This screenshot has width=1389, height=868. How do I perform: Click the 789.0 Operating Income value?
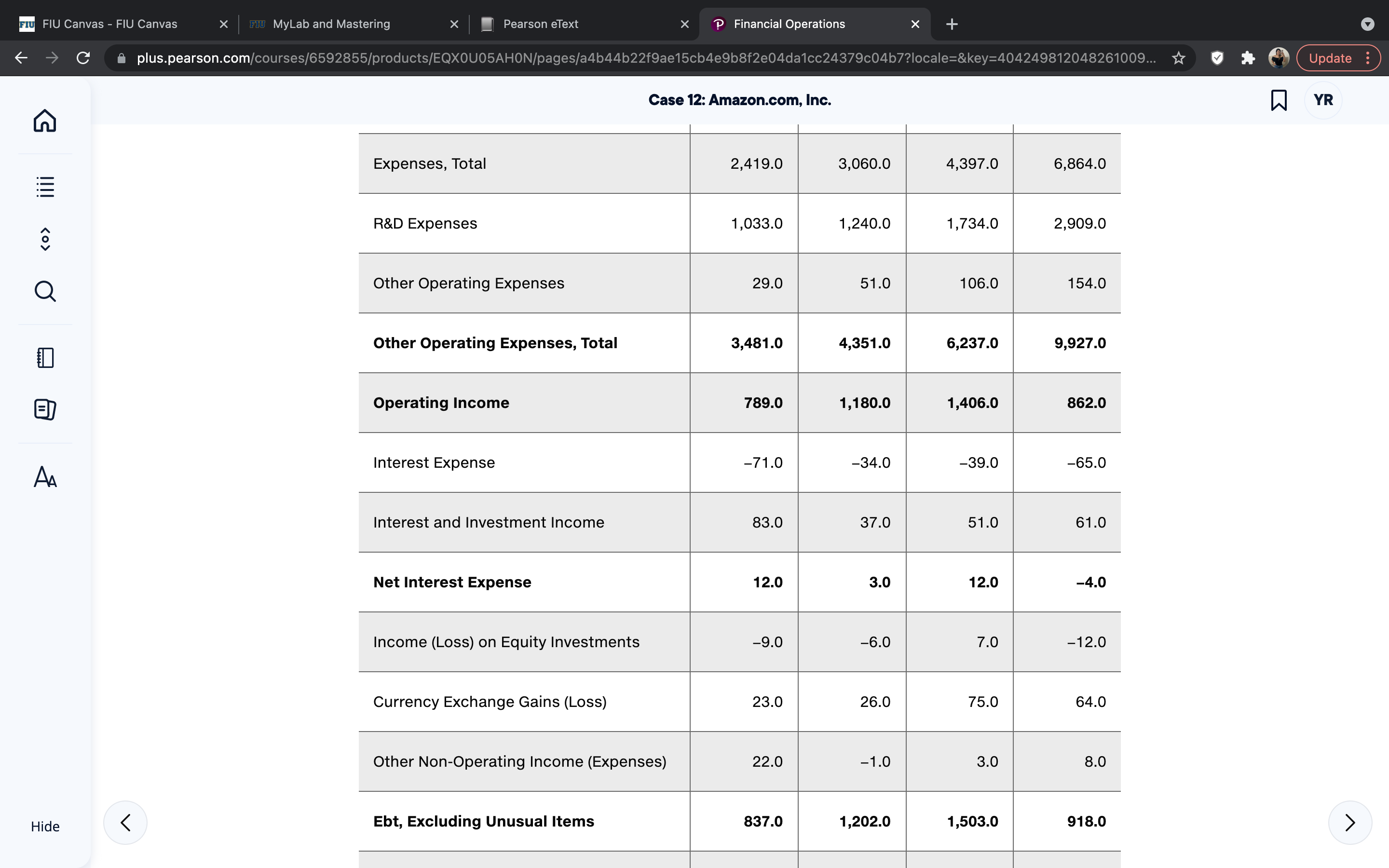[763, 403]
